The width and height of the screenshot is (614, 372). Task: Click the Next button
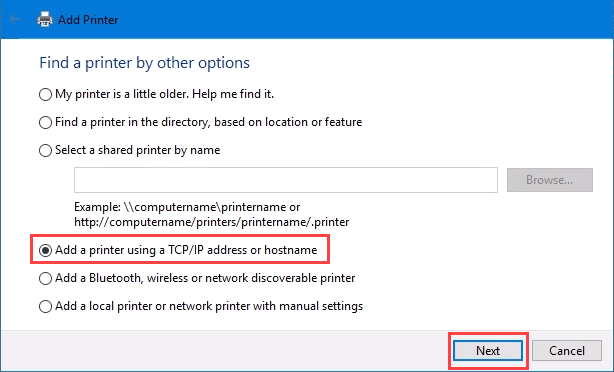tap(488, 350)
